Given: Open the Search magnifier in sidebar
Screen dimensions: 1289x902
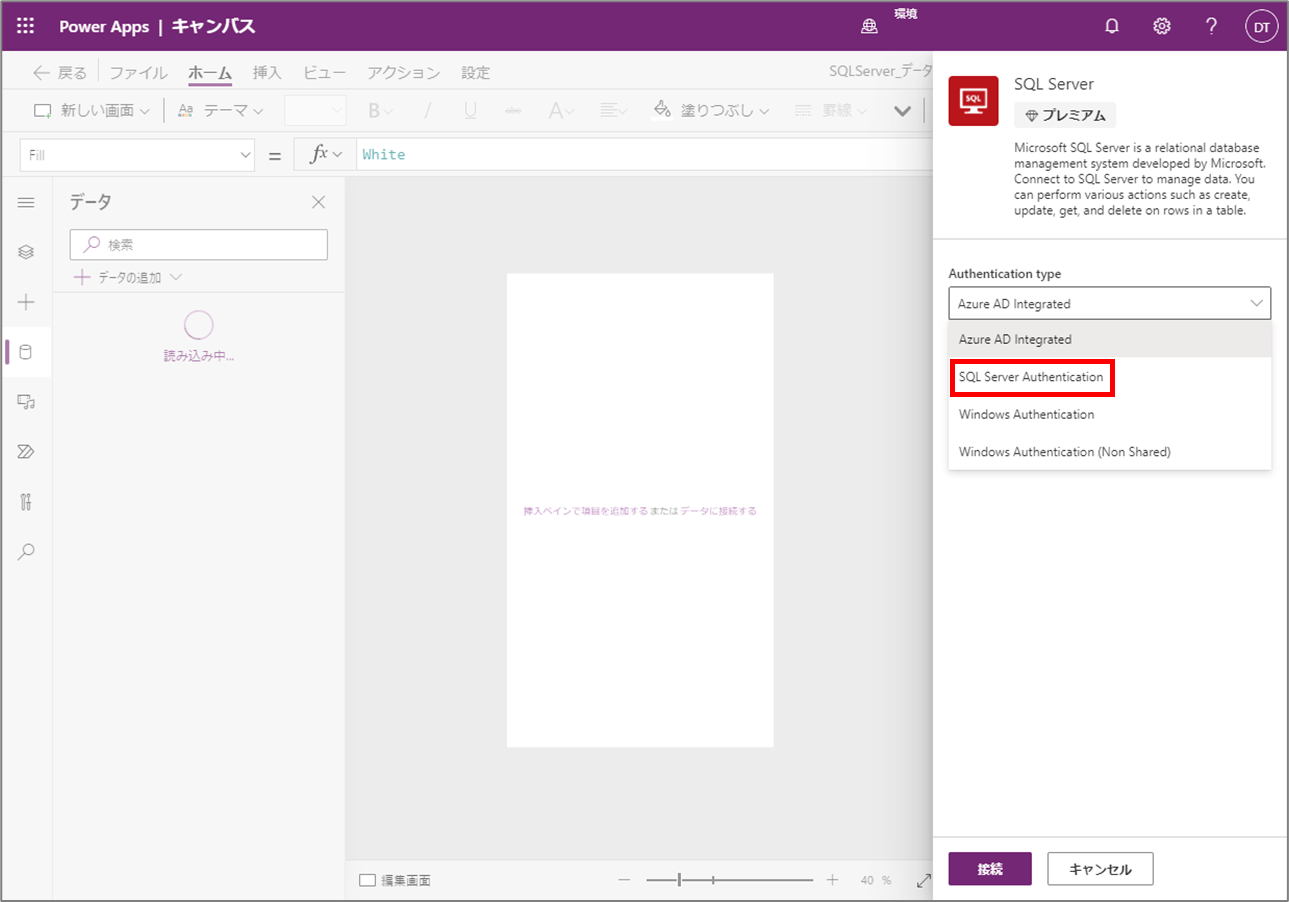Looking at the screenshot, I should point(27,552).
